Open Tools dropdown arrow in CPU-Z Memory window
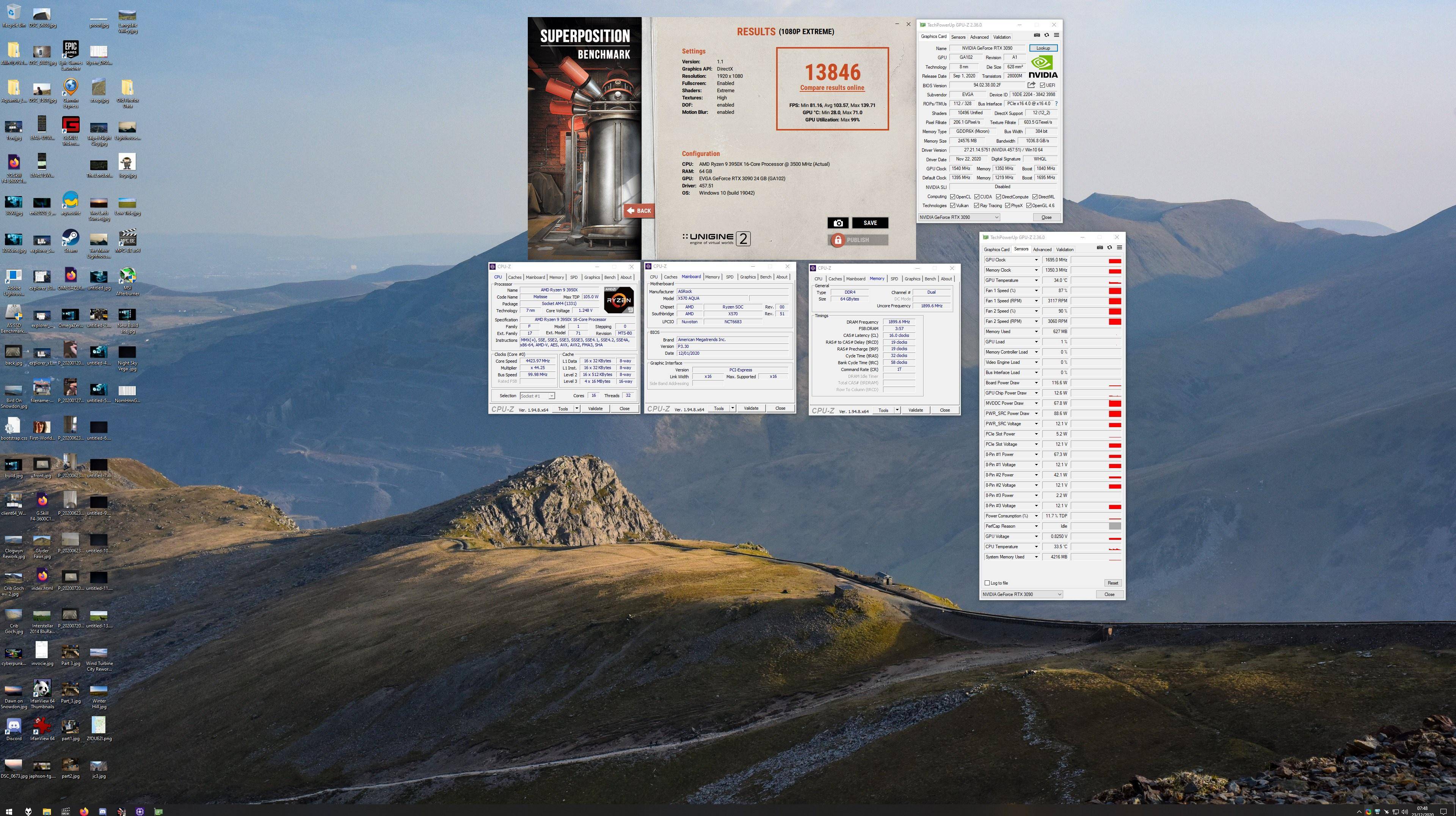 [897, 410]
